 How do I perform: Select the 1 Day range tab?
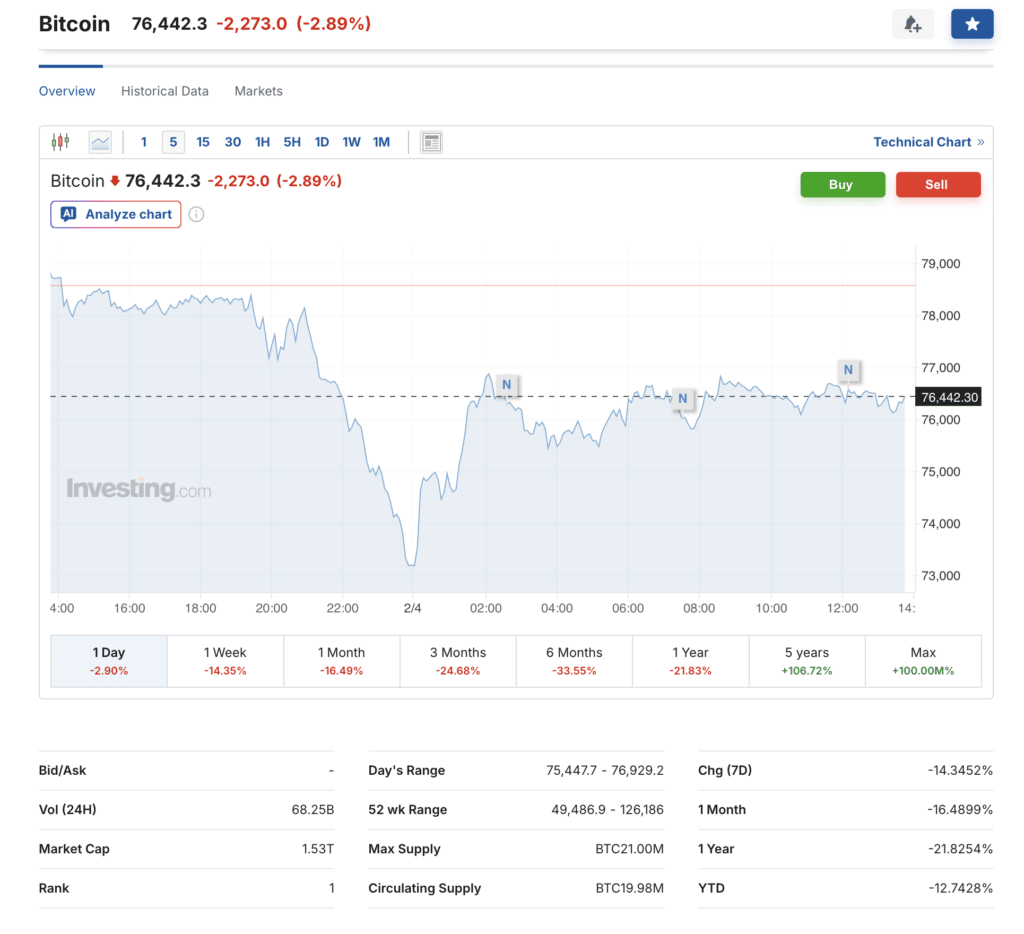pos(108,661)
